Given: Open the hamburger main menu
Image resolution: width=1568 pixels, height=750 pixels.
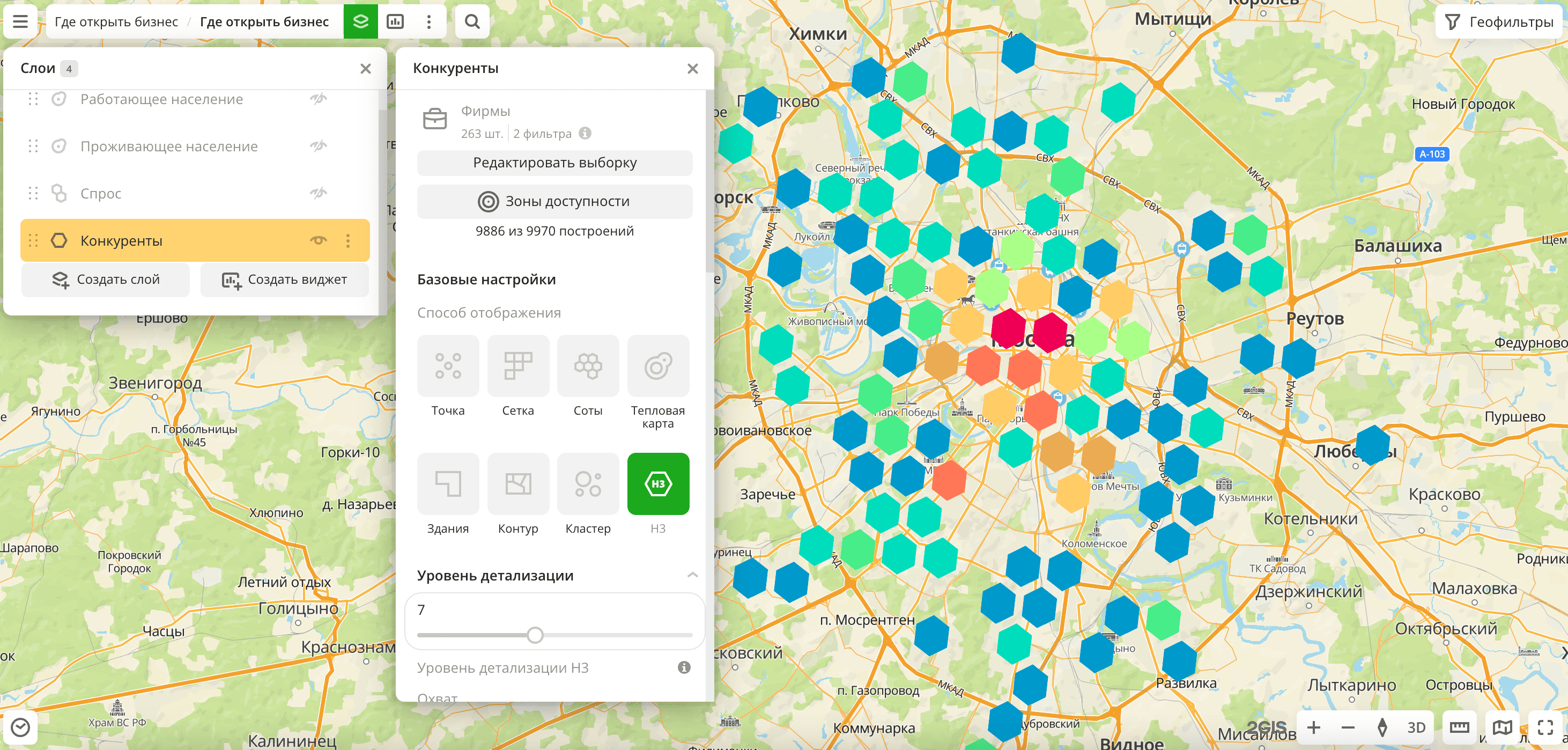Looking at the screenshot, I should (20, 22).
